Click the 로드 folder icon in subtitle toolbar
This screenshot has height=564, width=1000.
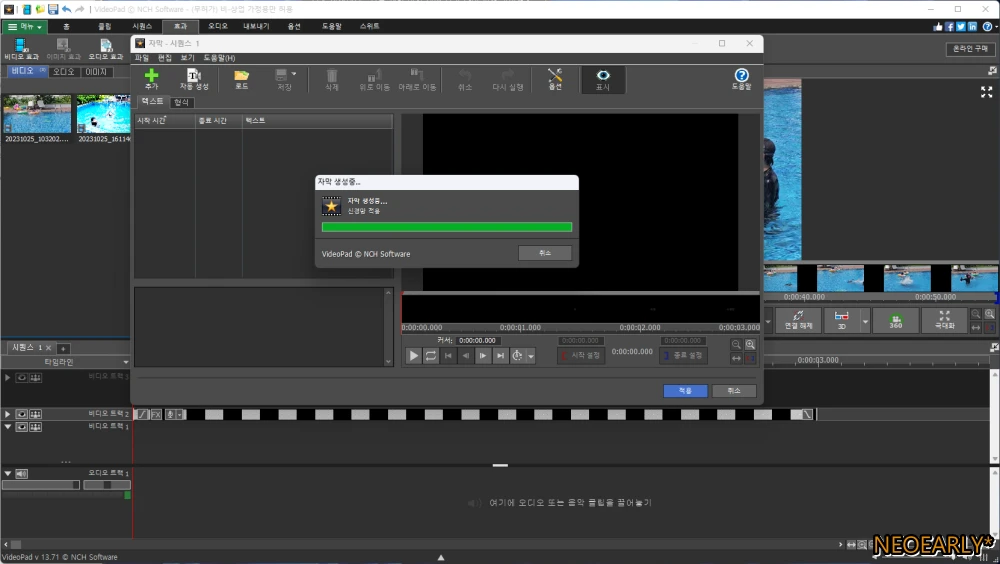pos(242,79)
